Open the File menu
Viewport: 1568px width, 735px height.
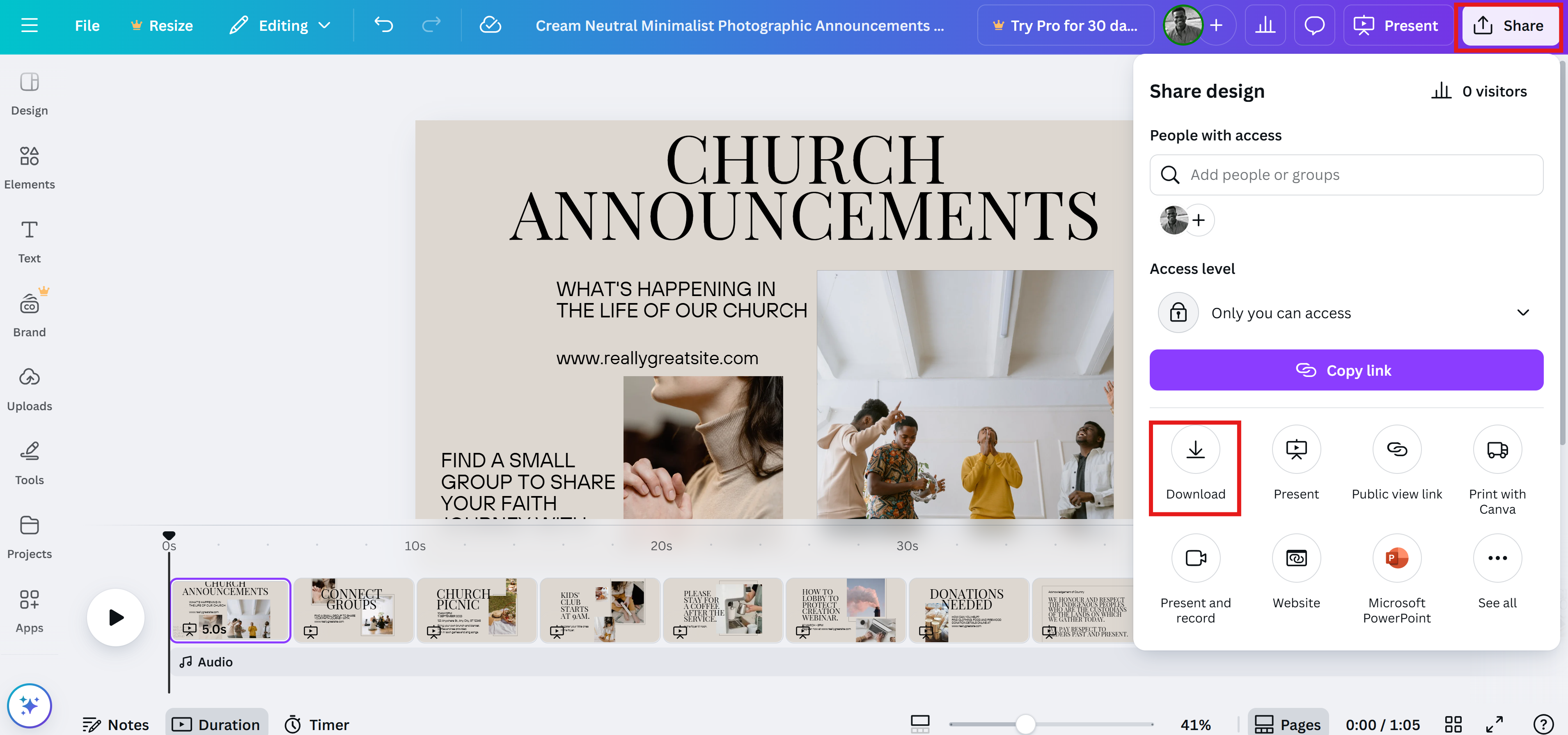point(87,25)
